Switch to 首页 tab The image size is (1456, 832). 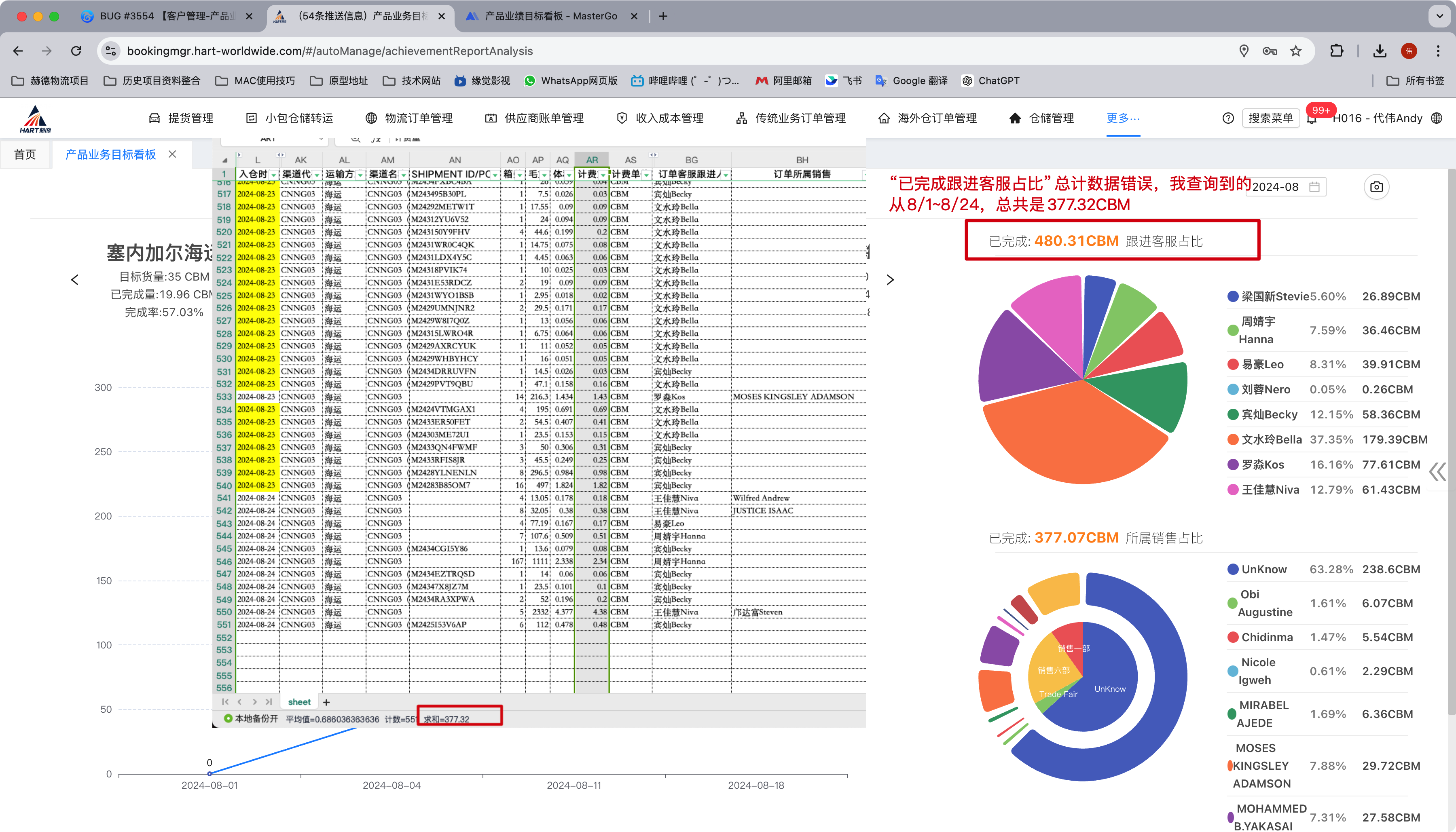pos(25,154)
